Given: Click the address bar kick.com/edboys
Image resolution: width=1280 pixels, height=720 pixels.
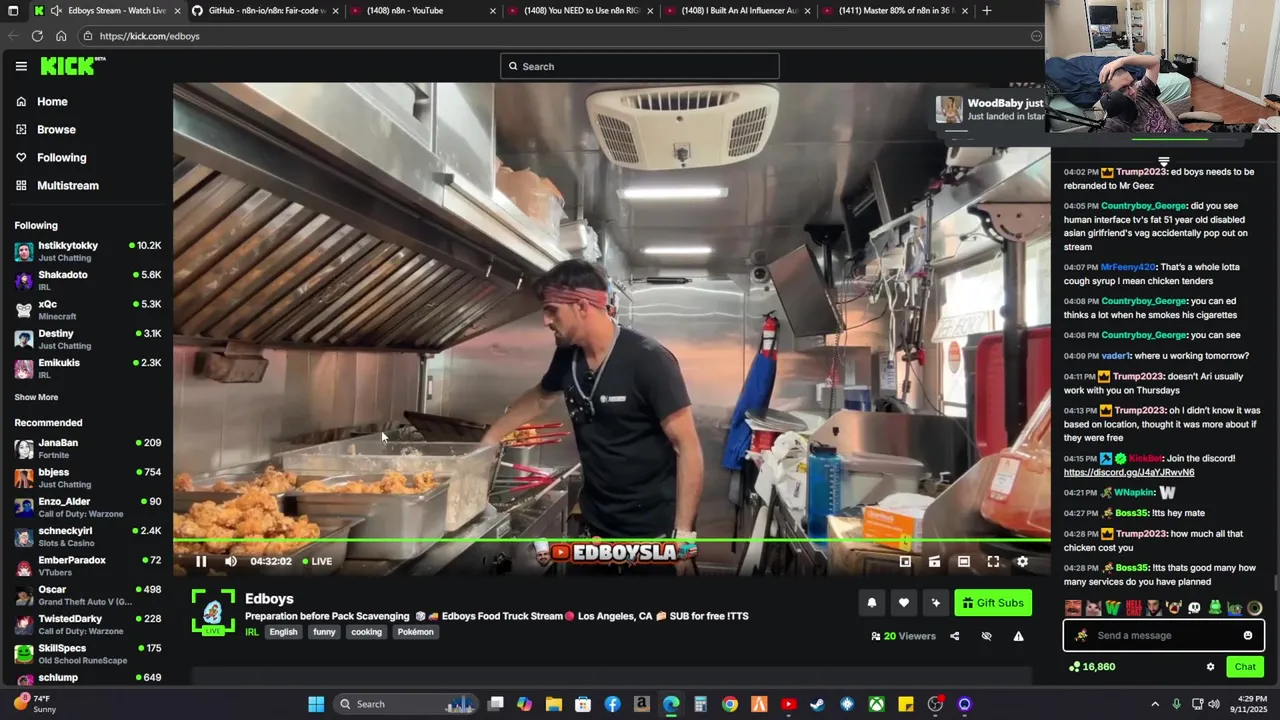Looking at the screenshot, I should 560,36.
